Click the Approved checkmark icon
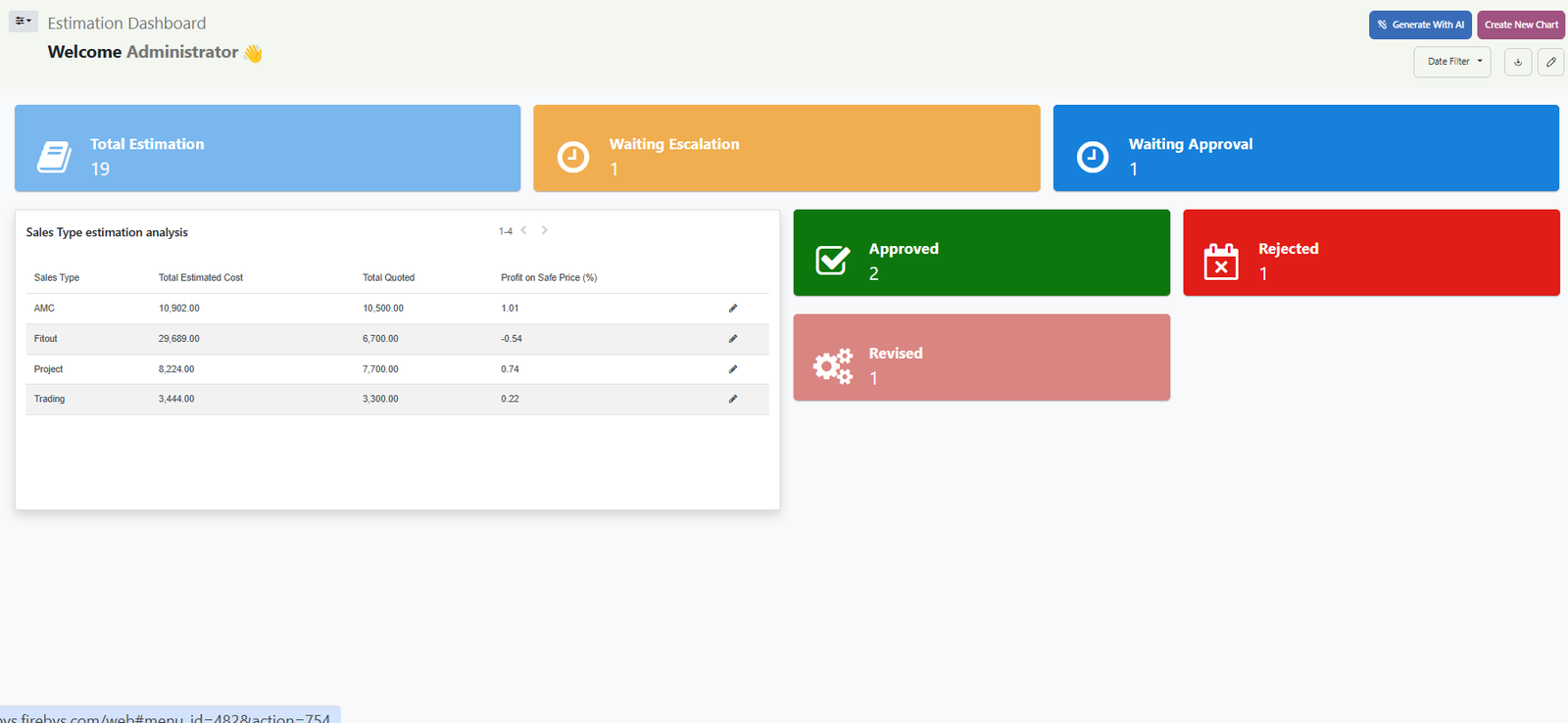Image resolution: width=1568 pixels, height=723 pixels. (x=832, y=261)
